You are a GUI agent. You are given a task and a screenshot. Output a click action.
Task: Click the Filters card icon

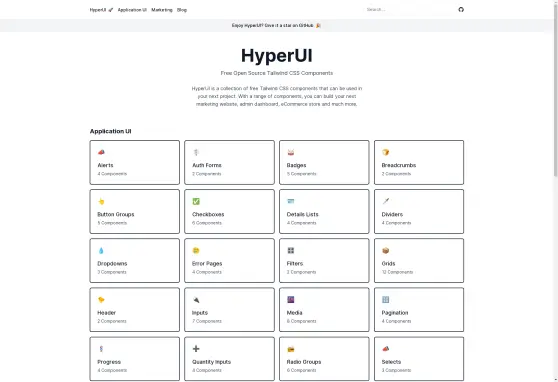click(291, 251)
